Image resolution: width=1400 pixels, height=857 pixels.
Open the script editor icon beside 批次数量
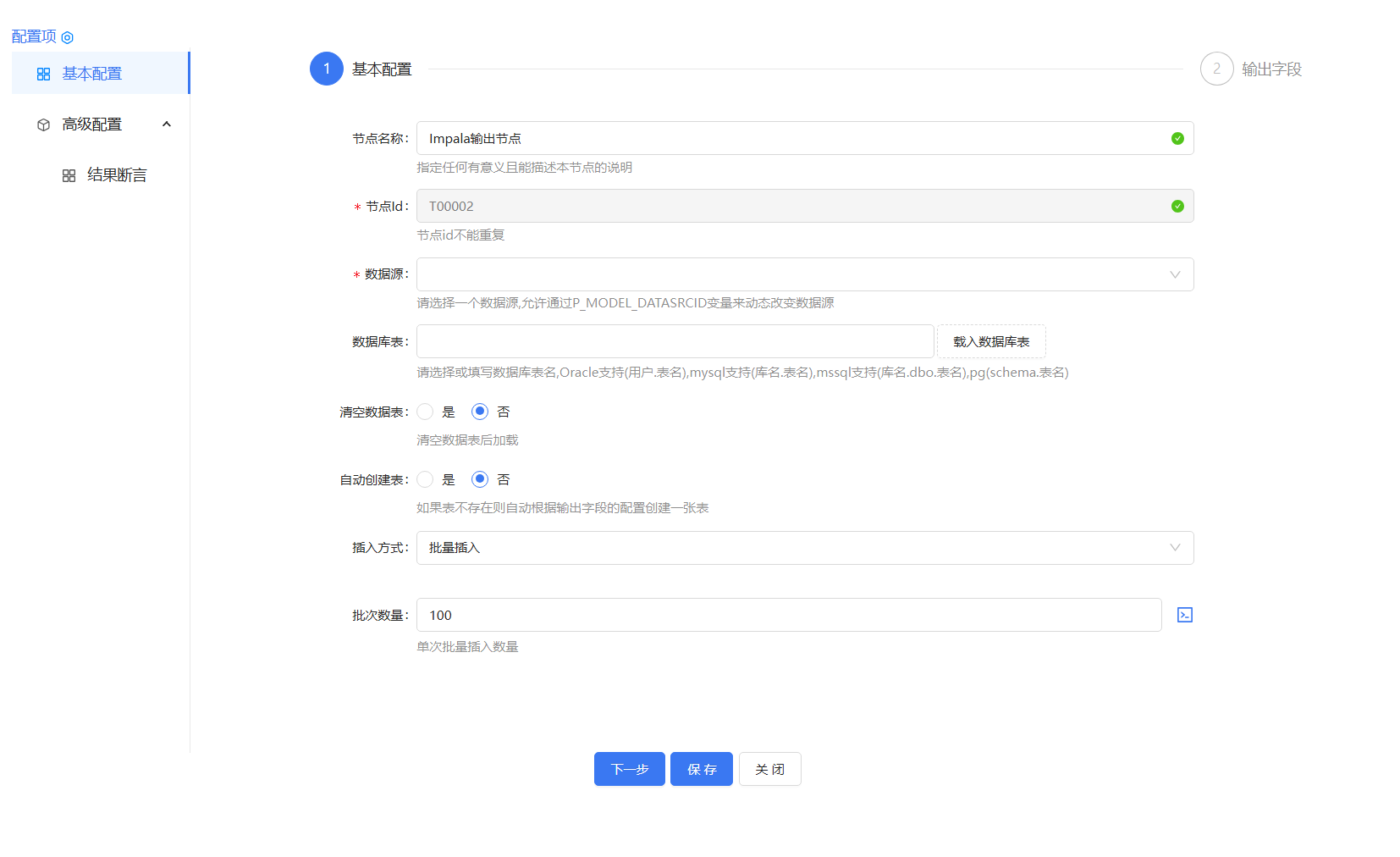pos(1184,615)
